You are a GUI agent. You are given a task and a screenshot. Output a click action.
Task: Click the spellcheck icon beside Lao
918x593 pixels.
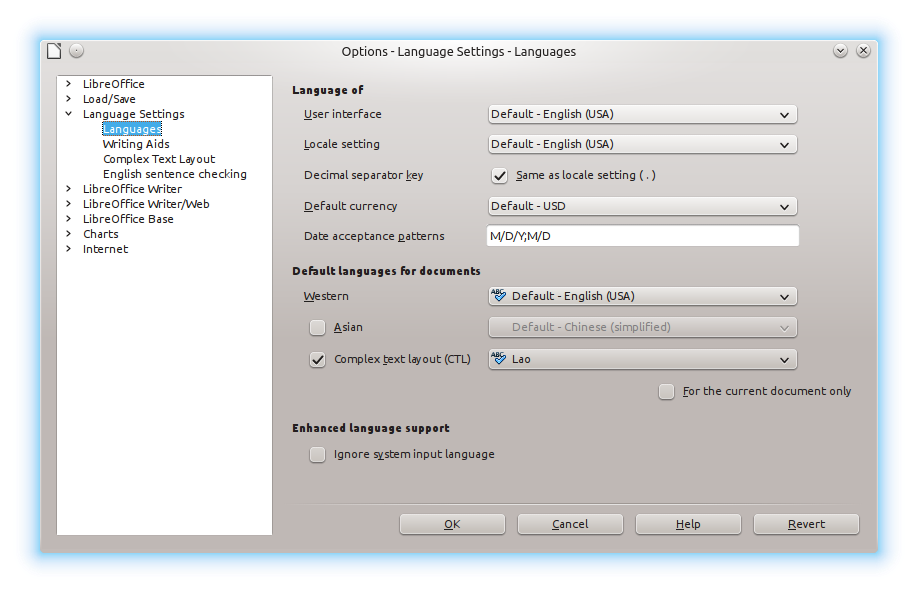498,358
